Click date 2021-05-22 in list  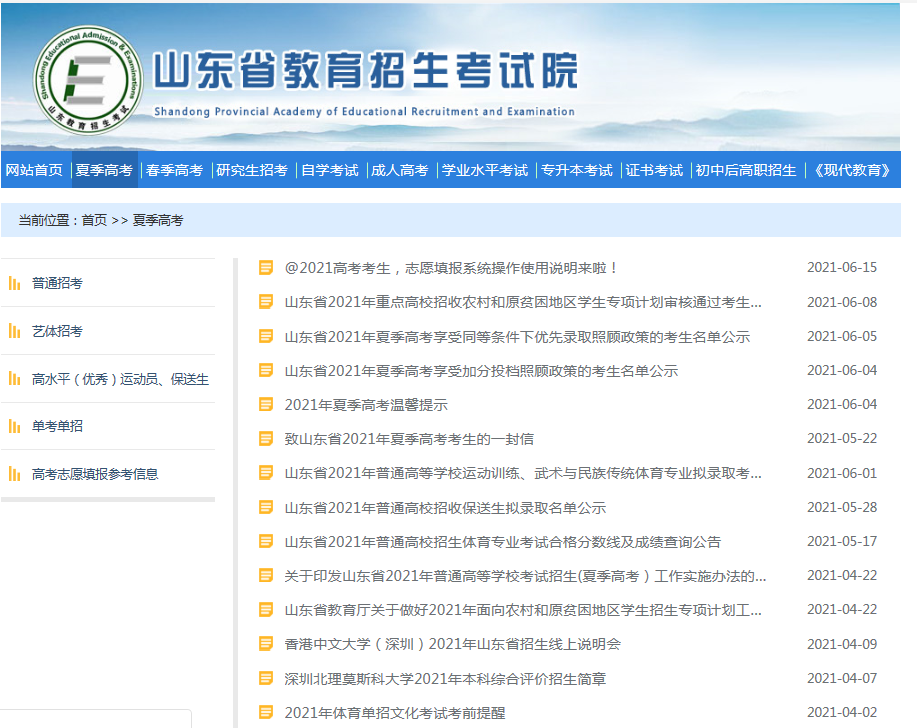pos(842,438)
